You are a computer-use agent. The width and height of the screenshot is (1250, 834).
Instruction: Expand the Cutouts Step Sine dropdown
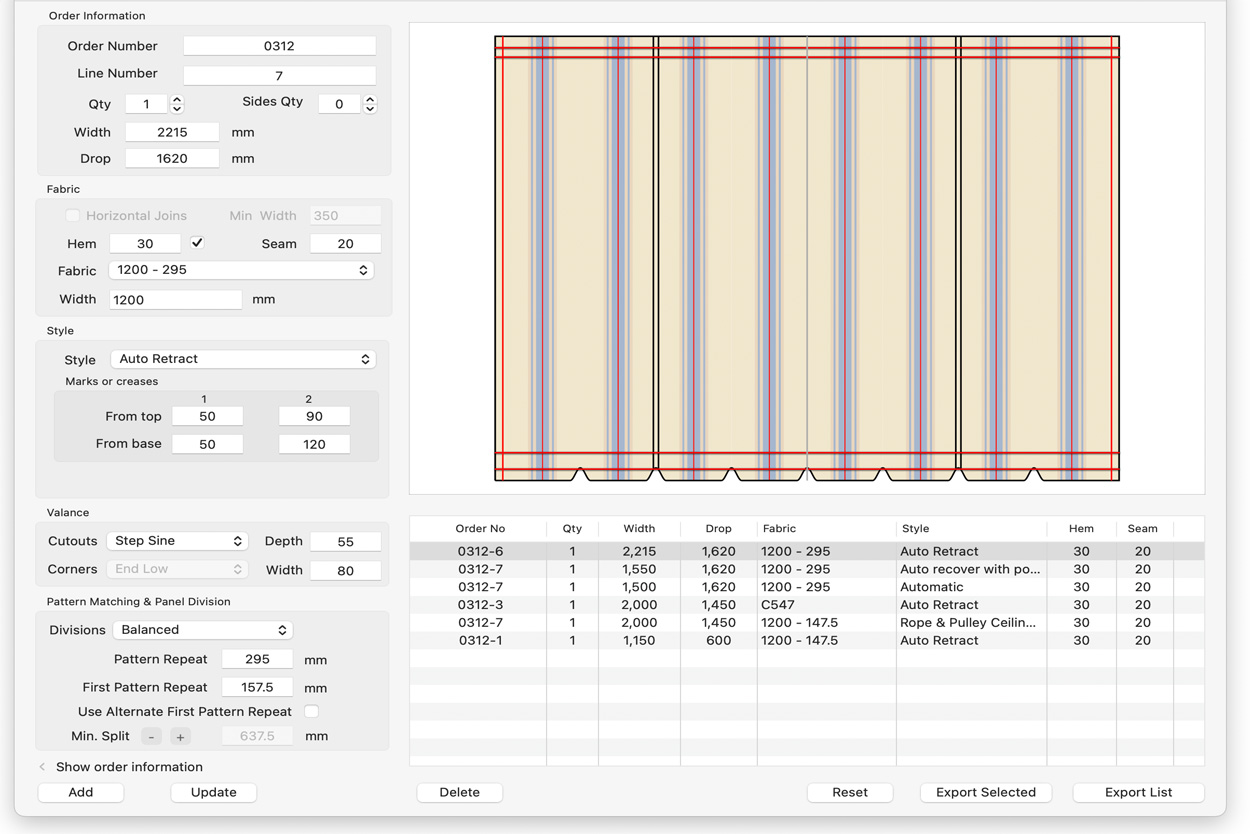(177, 541)
